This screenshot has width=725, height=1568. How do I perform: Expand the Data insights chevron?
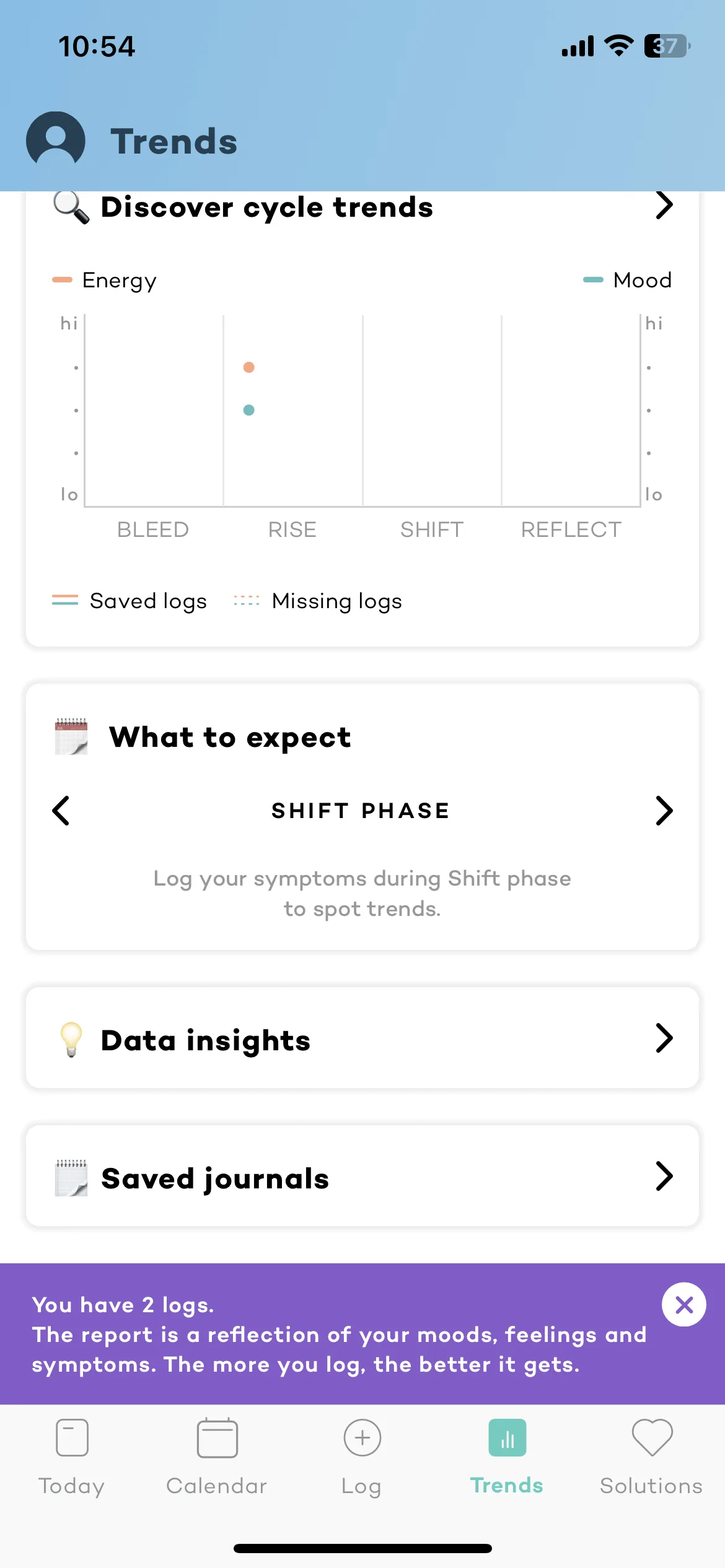point(664,1039)
